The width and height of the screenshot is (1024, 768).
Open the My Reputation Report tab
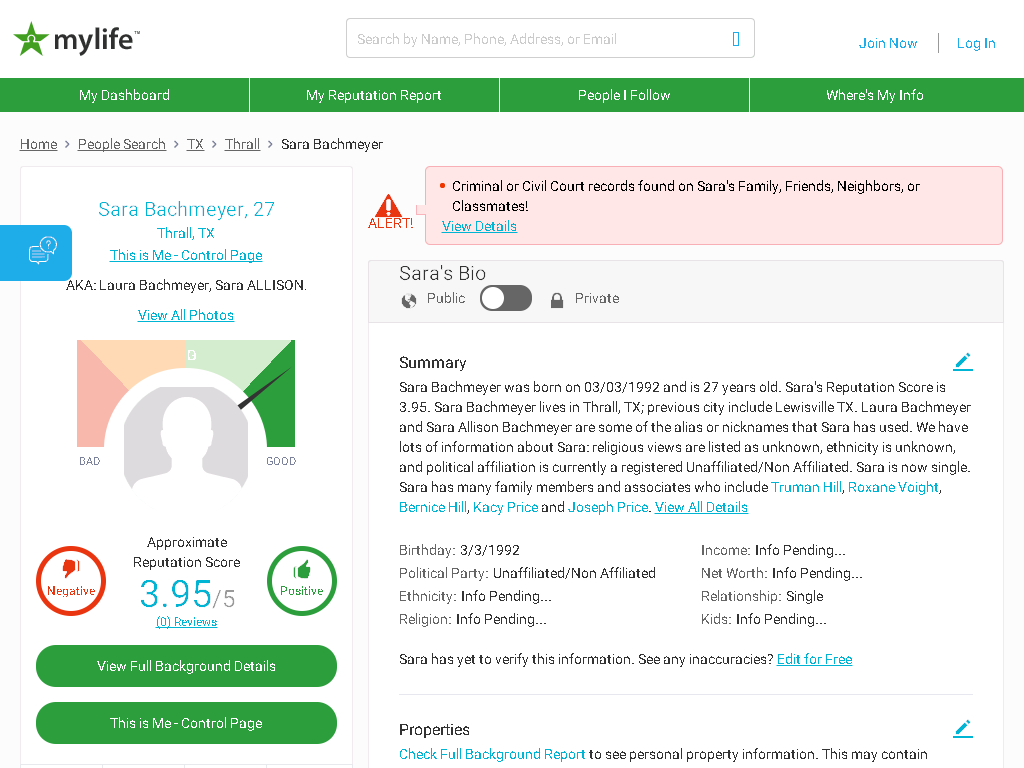374,95
